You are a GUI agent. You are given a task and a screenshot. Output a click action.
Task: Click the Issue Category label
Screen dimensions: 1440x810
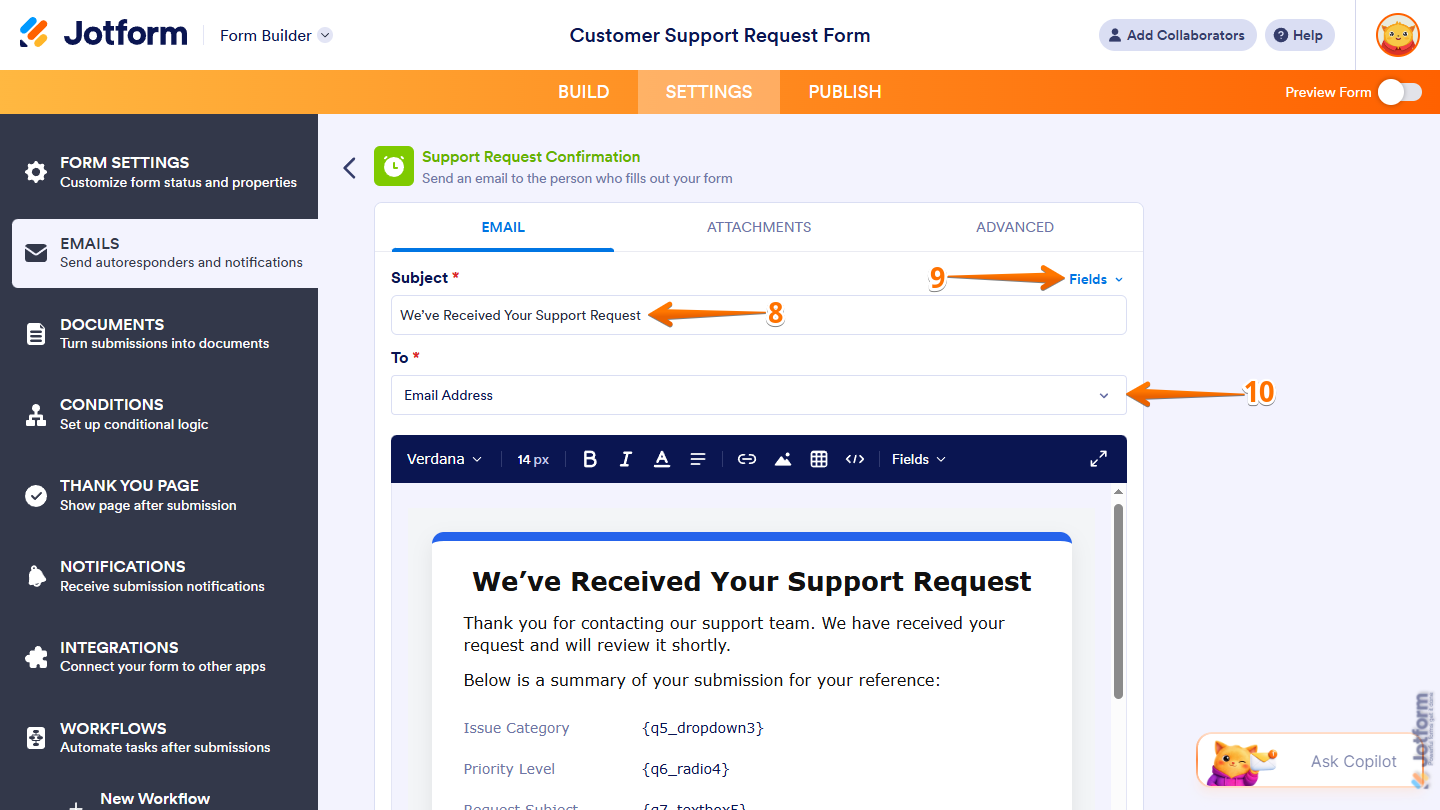516,728
